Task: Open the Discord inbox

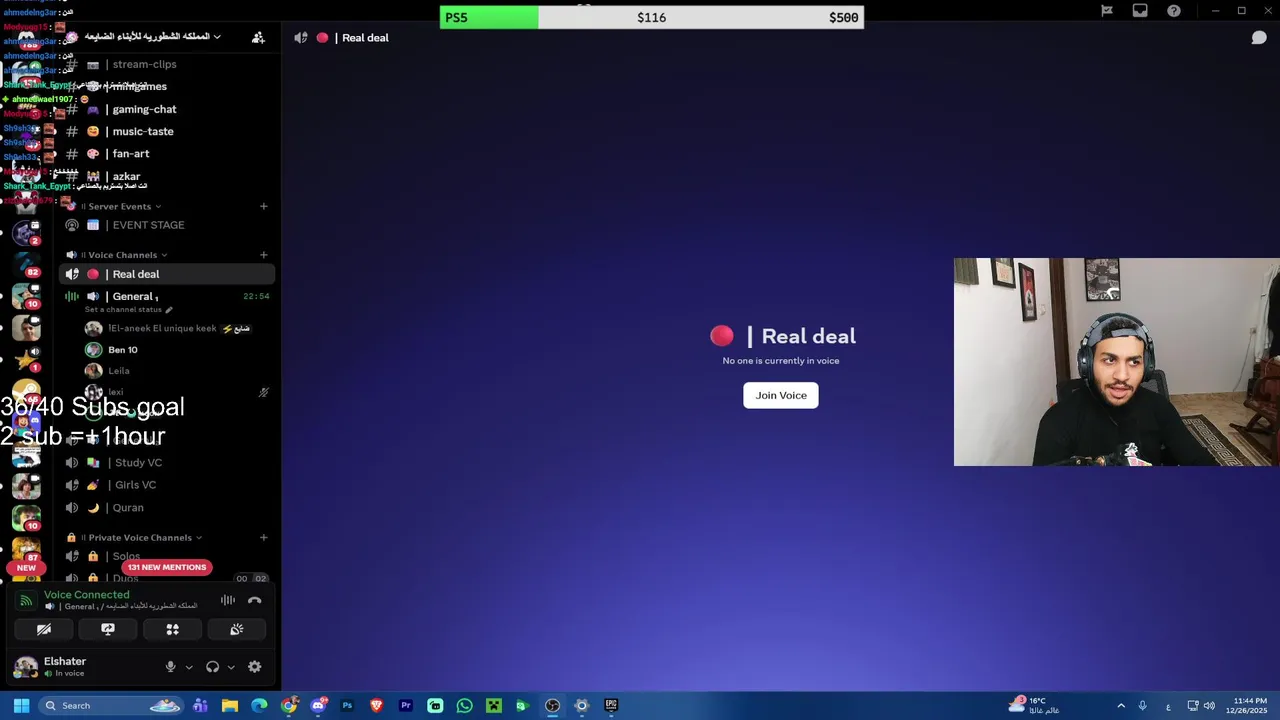Action: tap(1140, 11)
